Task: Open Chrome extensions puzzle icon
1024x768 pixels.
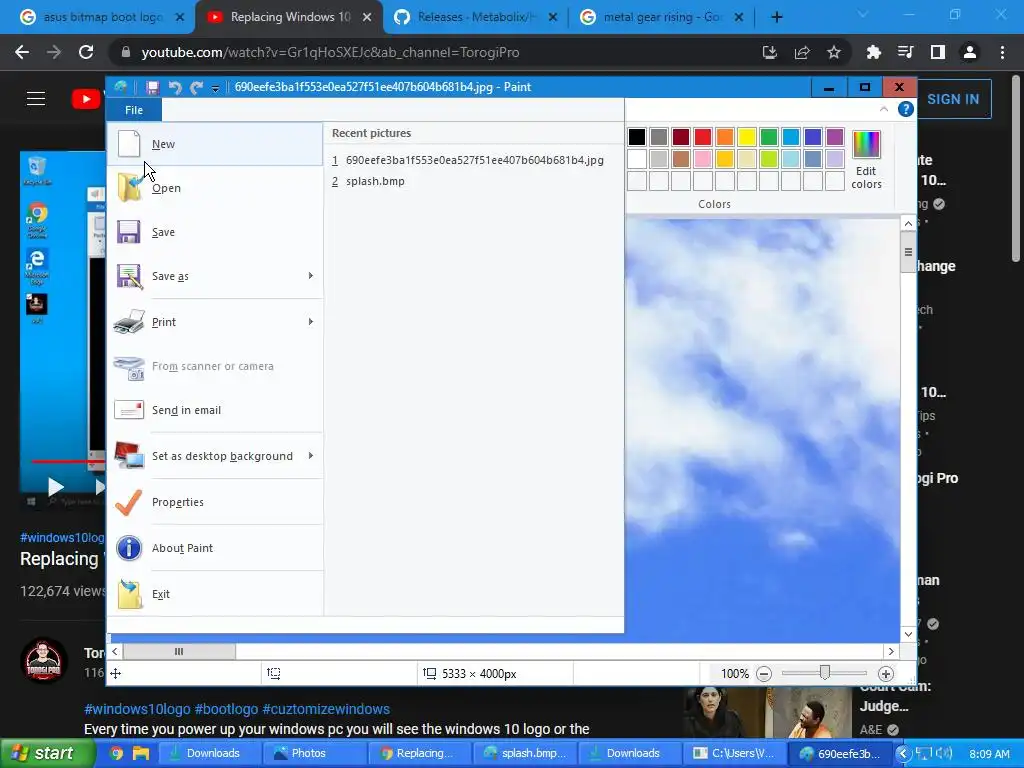Action: (x=873, y=52)
